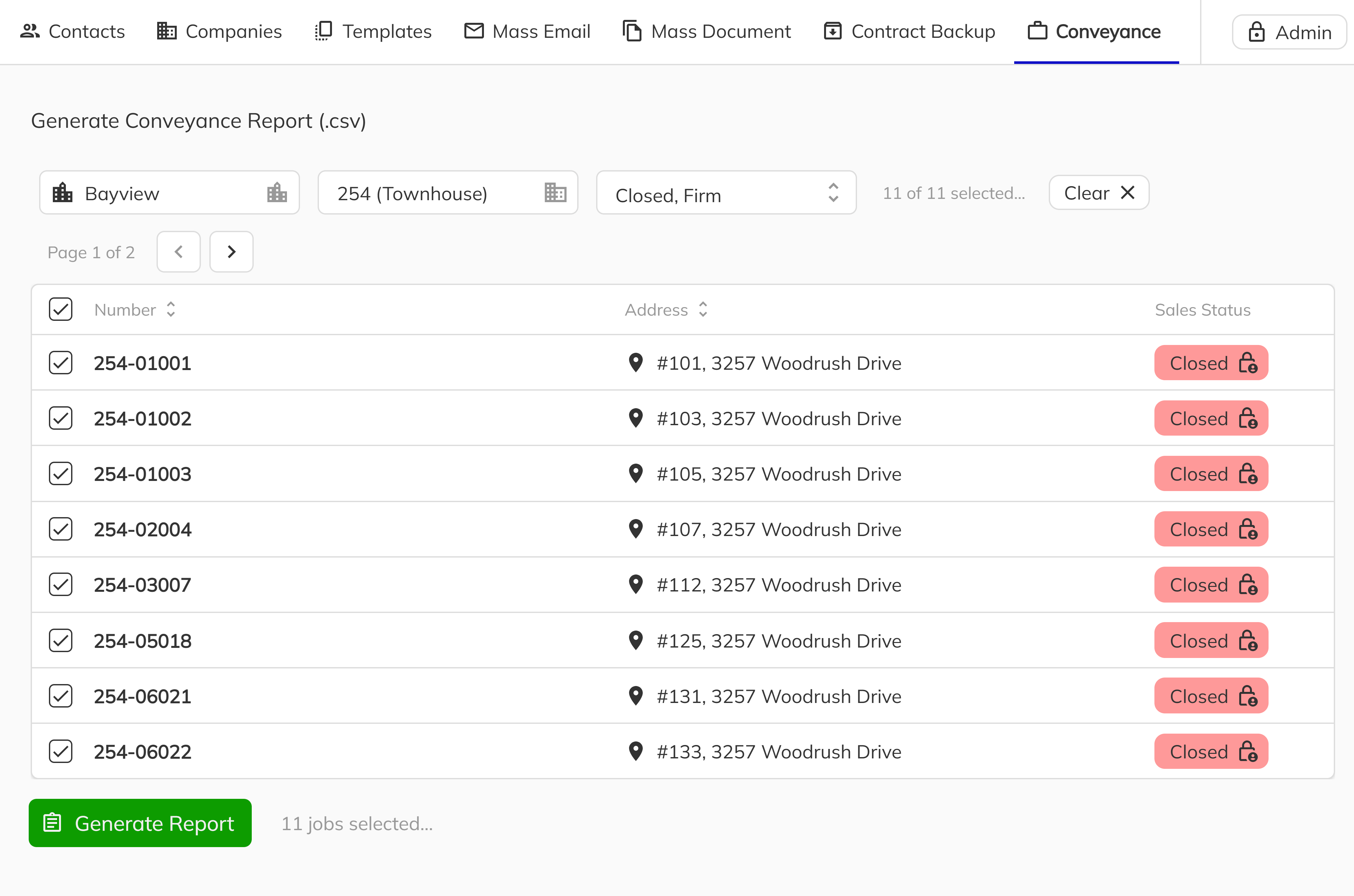
Task: Click the Admin button
Action: point(1289,32)
